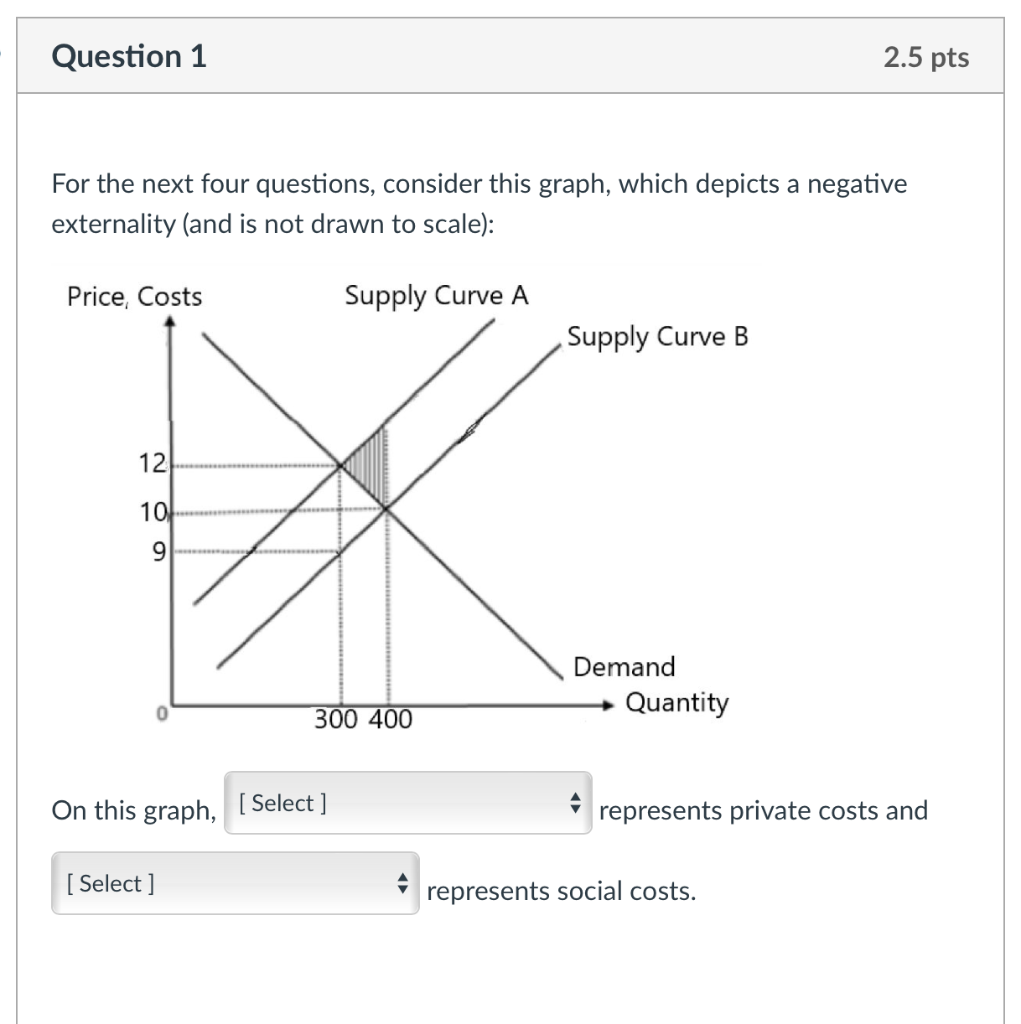Image resolution: width=1021 pixels, height=1024 pixels.
Task: Click the 400 label on the quantity axis
Action: [x=392, y=718]
